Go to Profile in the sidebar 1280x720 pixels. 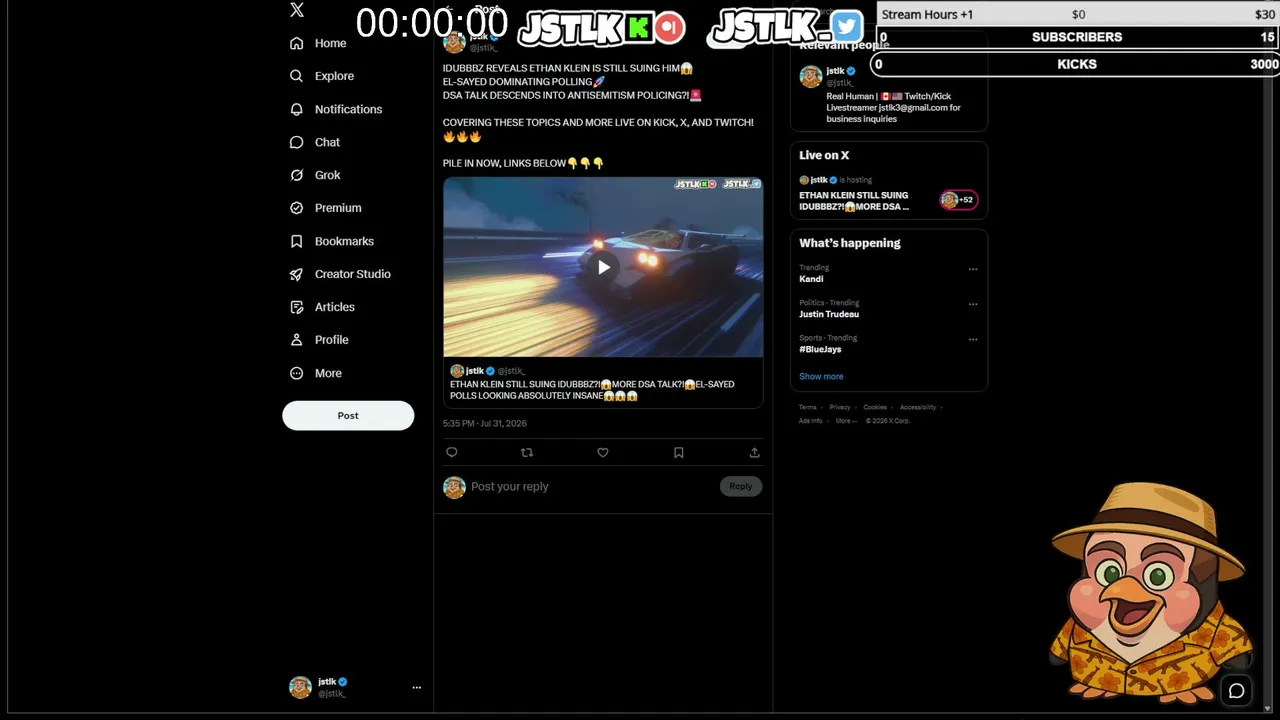click(x=319, y=340)
